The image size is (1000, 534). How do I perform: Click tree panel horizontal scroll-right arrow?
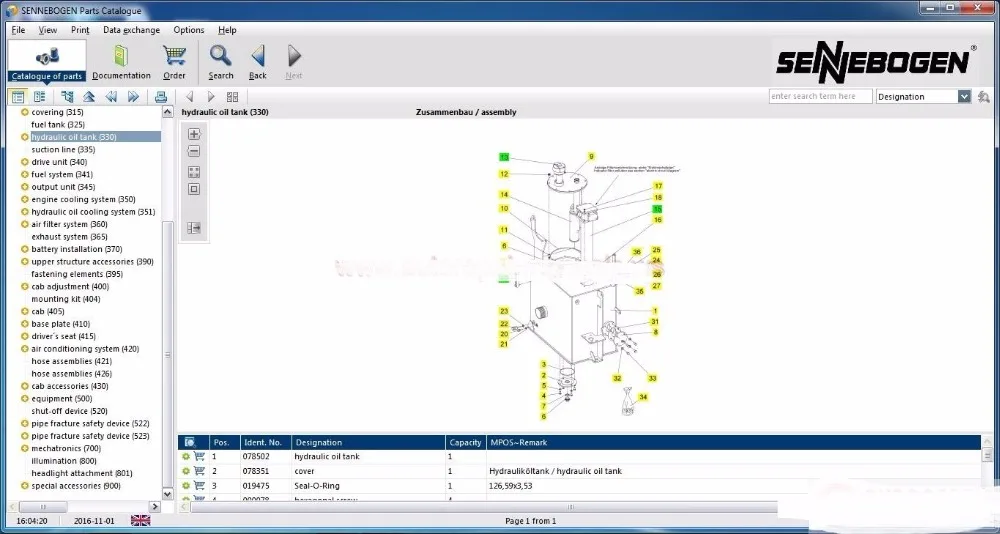pos(154,507)
